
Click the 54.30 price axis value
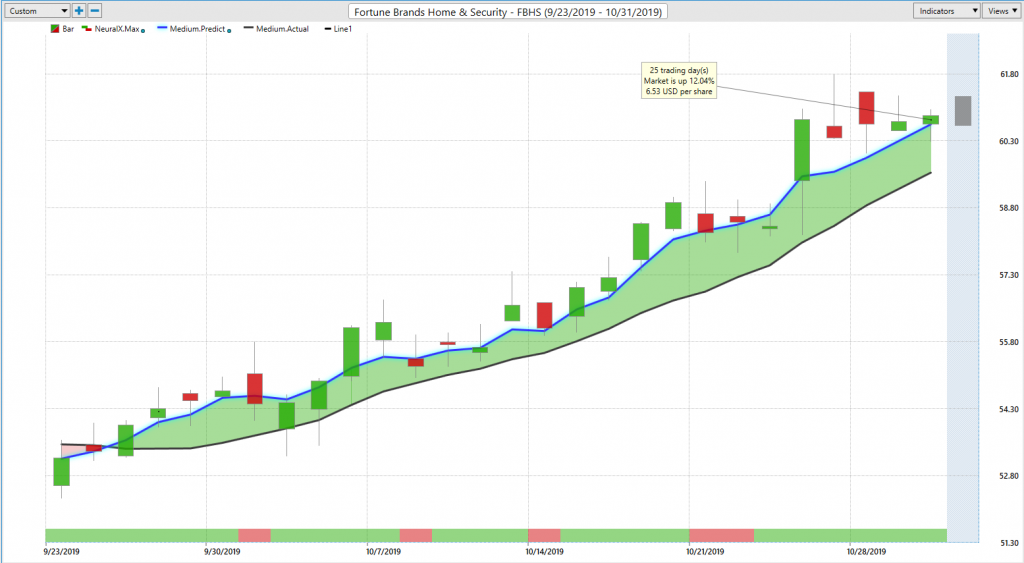coord(1009,410)
